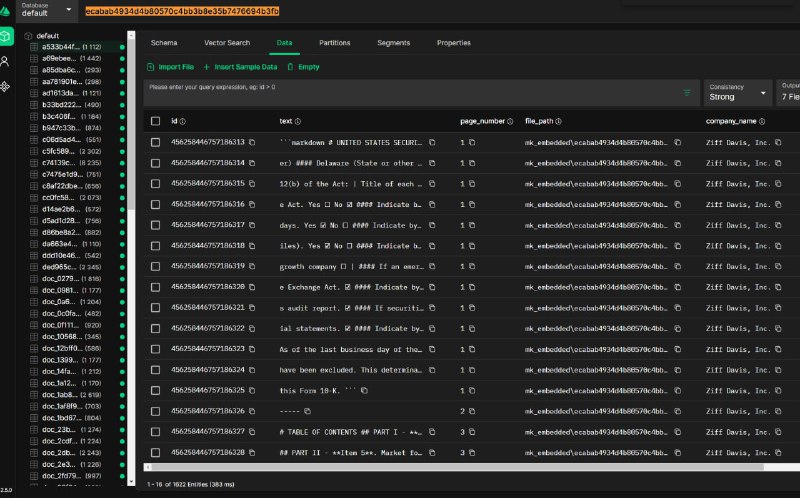Sort by the page_number column header
This screenshot has width=800, height=498.
pos(482,121)
